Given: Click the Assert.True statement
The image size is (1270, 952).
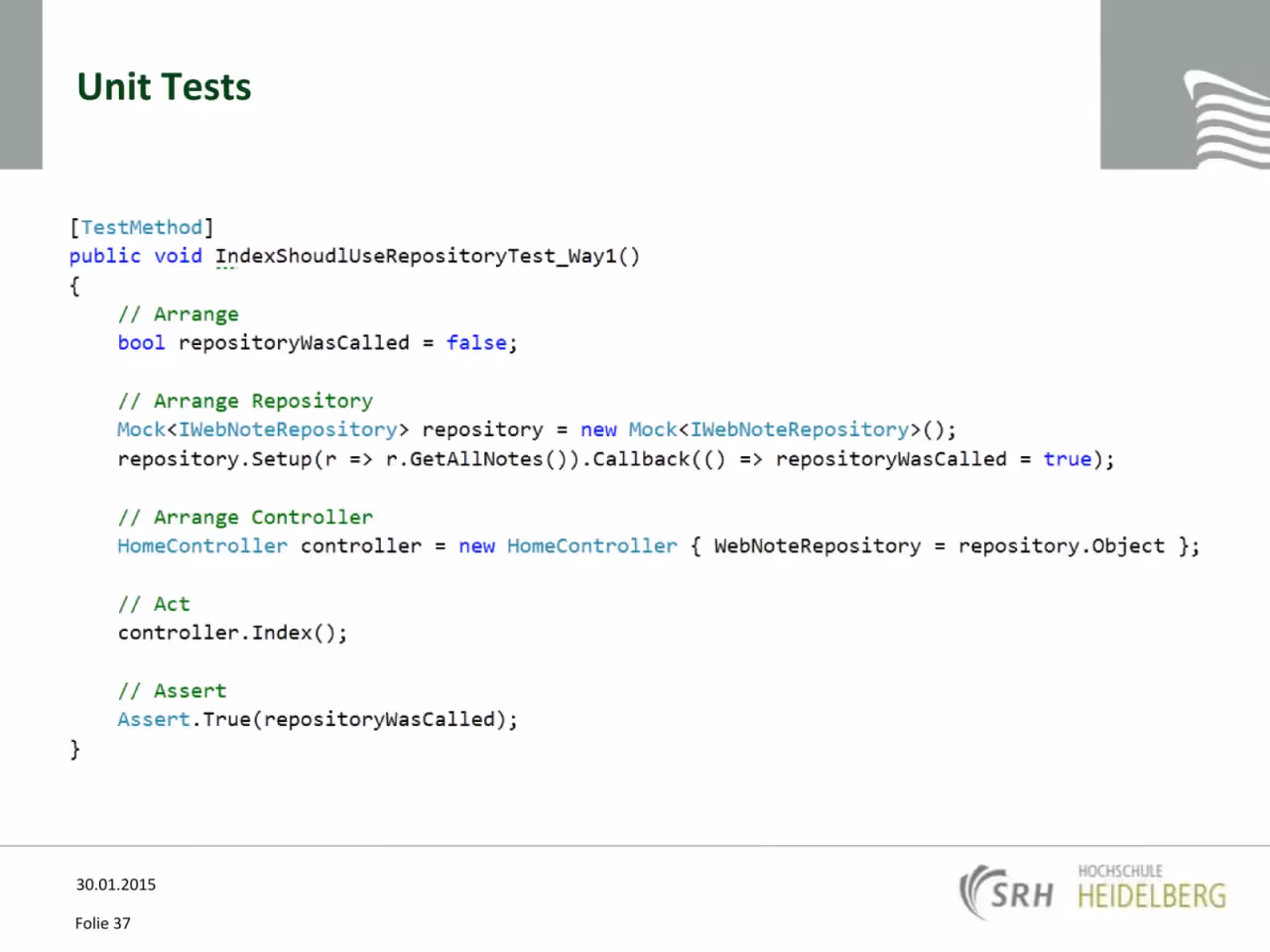Looking at the screenshot, I should [x=317, y=720].
